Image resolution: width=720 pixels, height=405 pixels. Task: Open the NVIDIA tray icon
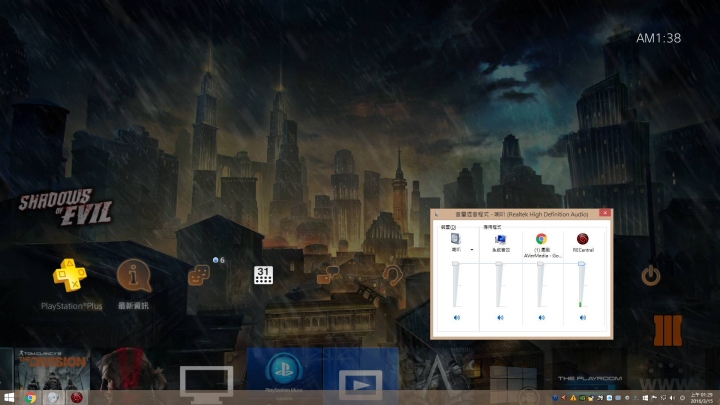point(582,398)
